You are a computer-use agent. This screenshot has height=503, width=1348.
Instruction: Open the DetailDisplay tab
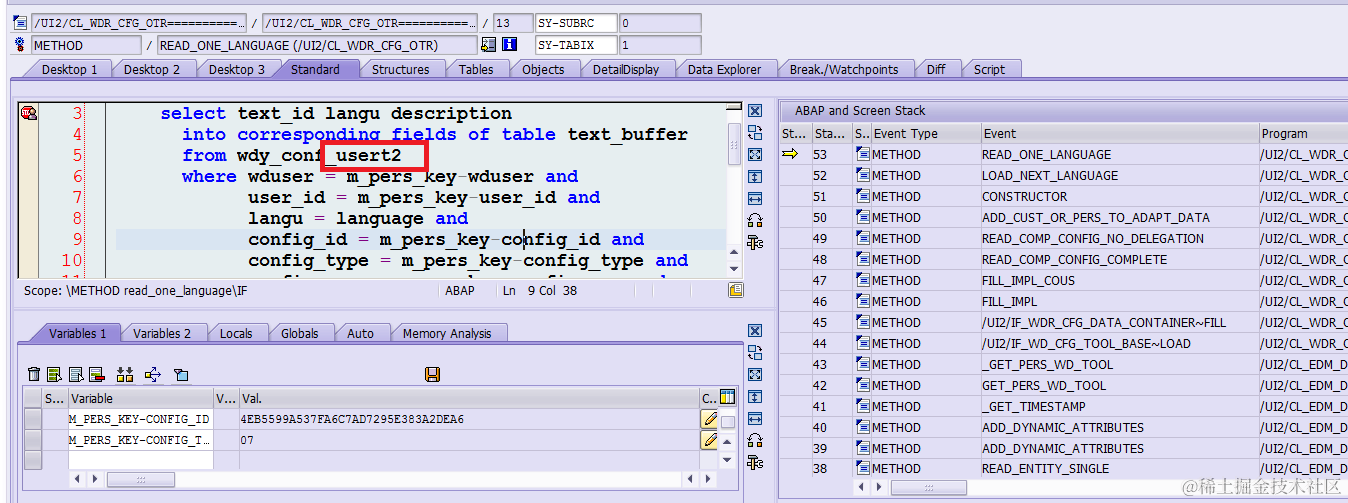pyautogui.click(x=626, y=69)
